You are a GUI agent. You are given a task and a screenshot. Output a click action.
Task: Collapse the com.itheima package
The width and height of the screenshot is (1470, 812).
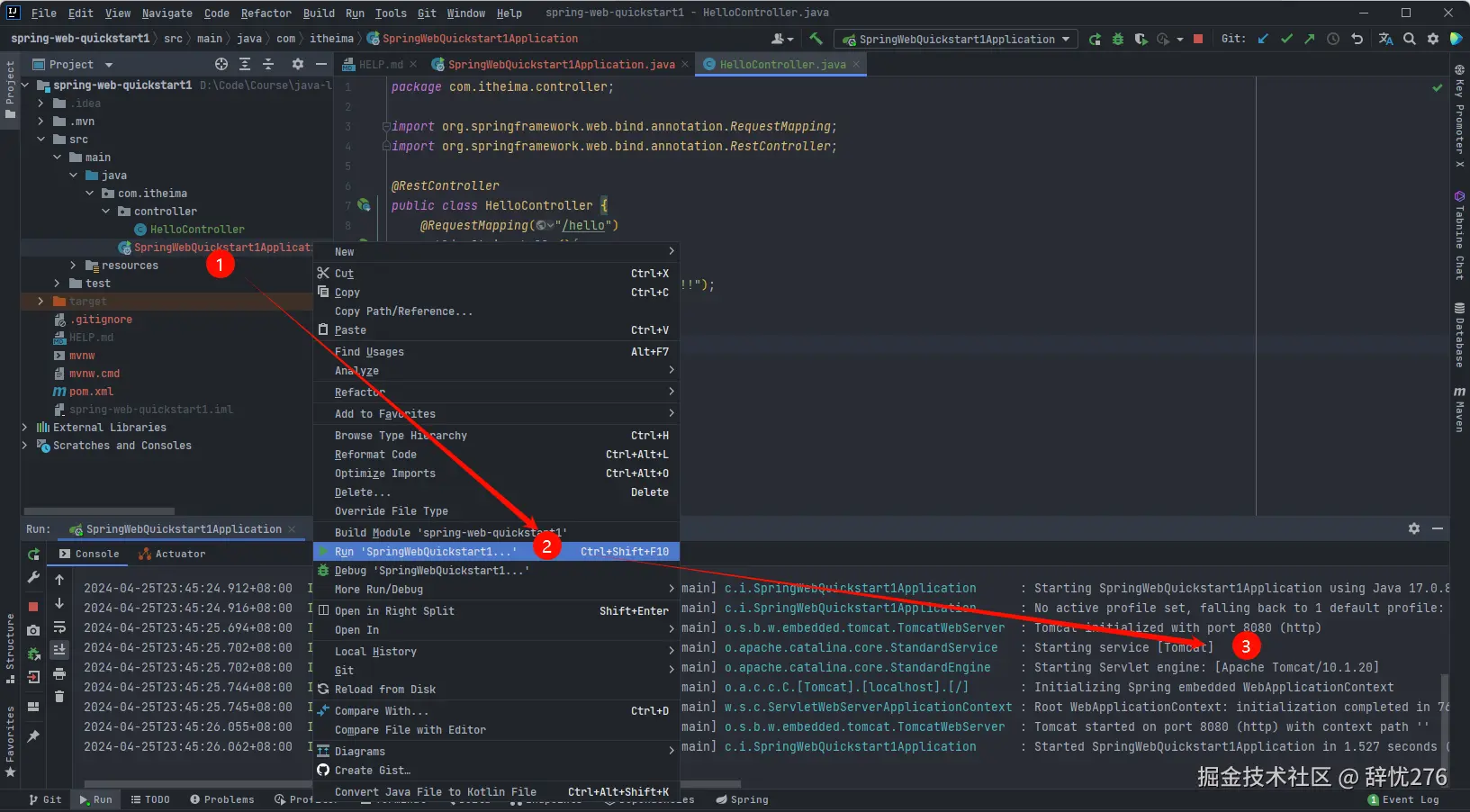[89, 194]
